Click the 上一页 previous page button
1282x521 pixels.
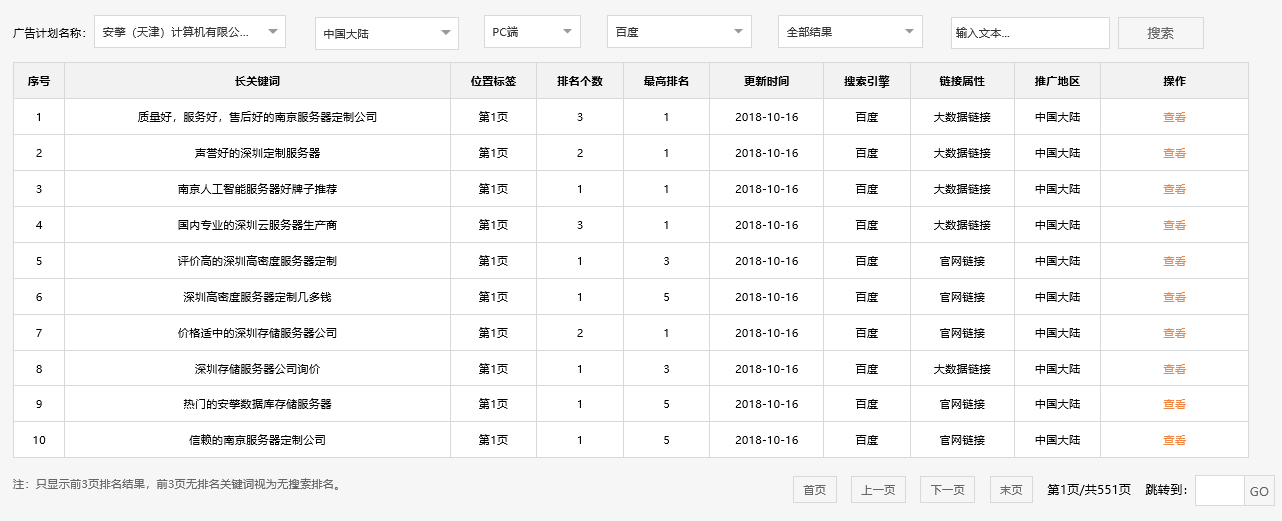[878, 490]
